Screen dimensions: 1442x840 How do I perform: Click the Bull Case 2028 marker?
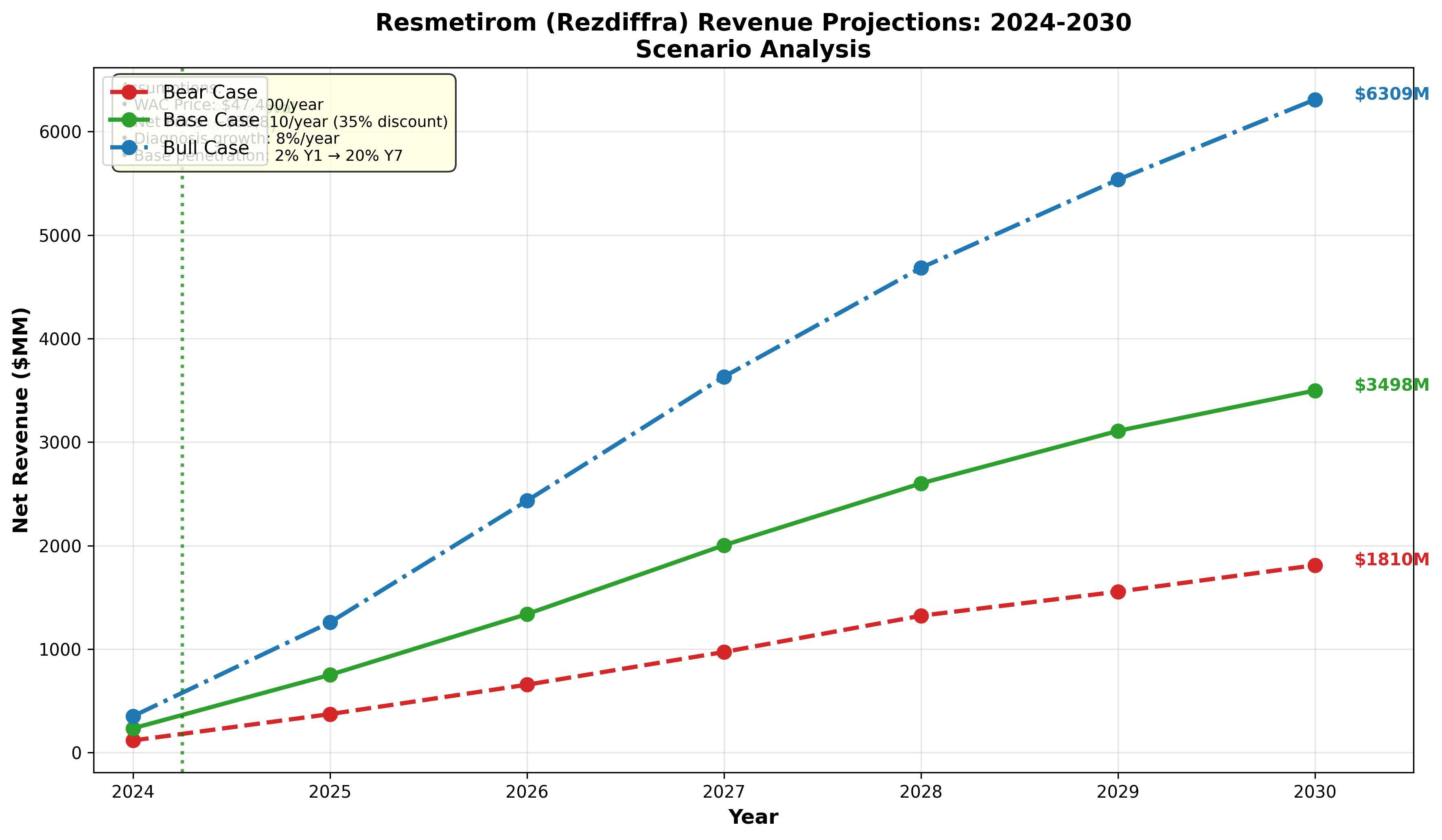[x=921, y=268]
